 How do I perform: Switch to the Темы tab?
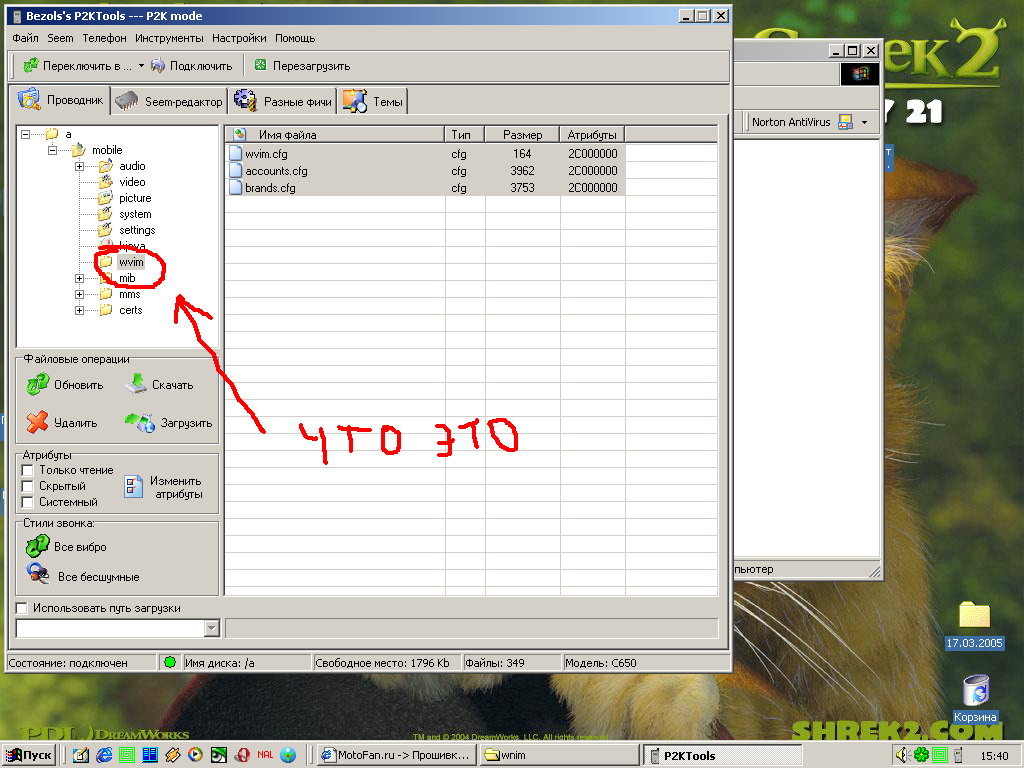coord(373,101)
